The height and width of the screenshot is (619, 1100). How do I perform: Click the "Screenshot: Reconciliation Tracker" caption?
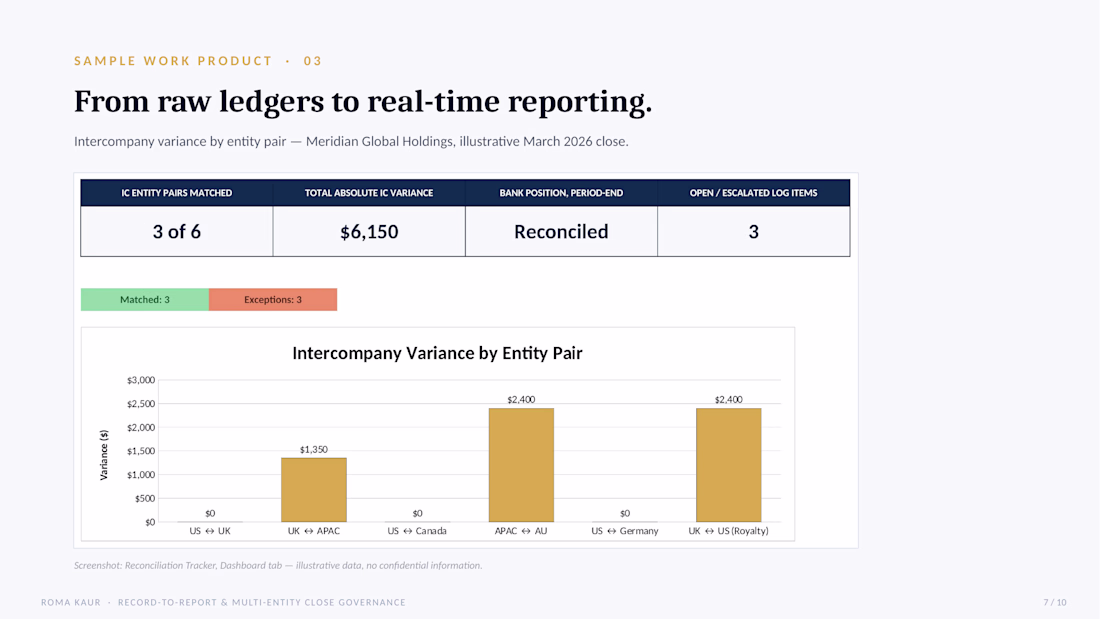coord(278,566)
